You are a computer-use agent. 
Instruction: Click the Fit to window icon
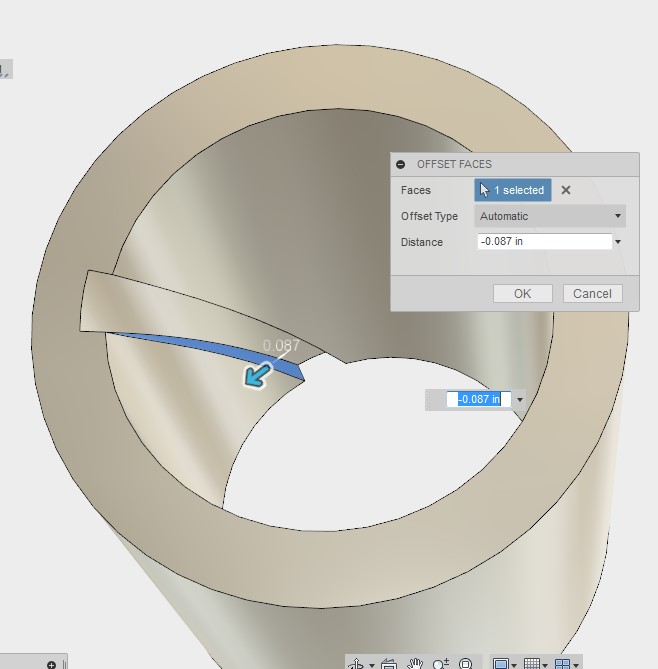click(466, 664)
